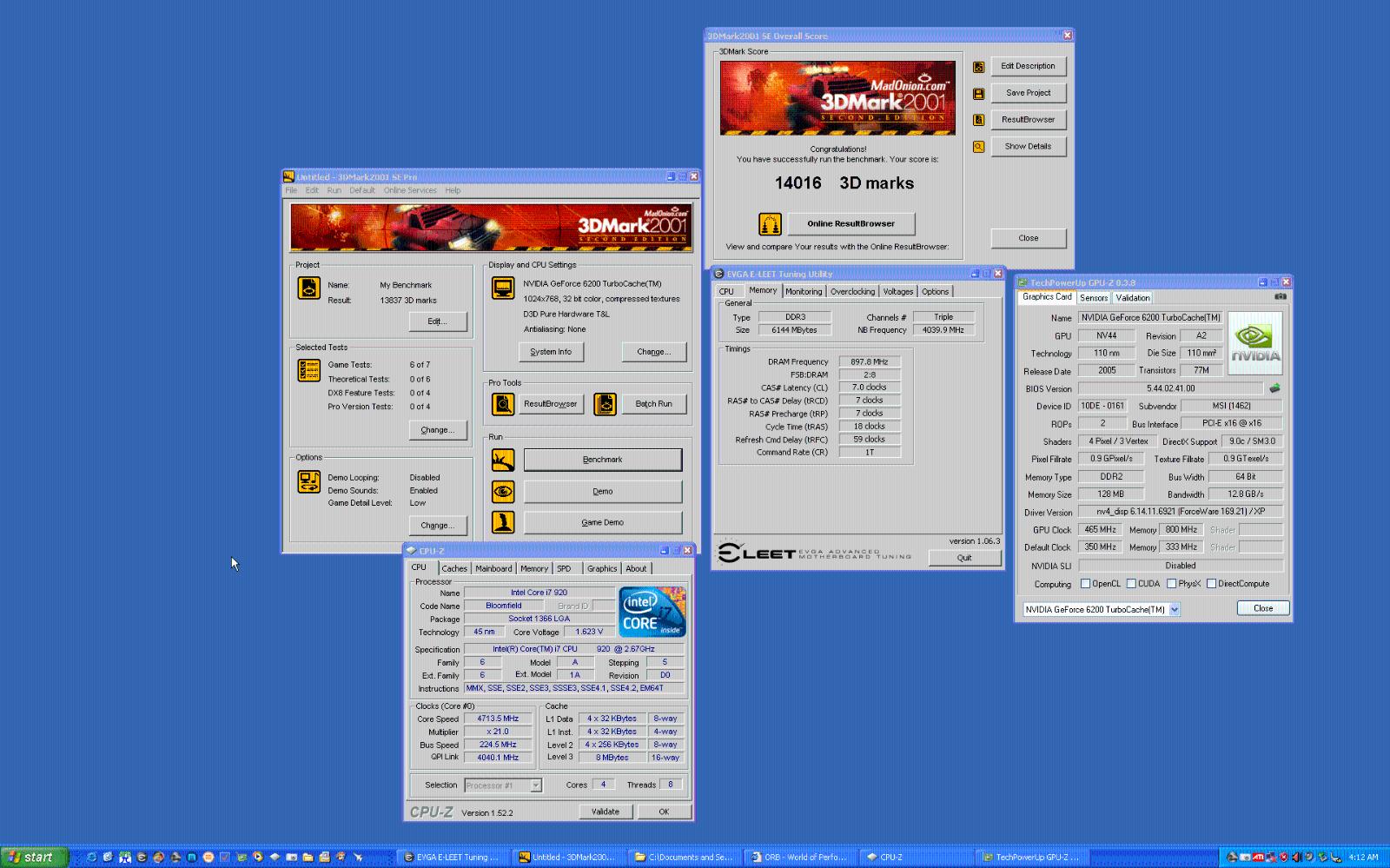Switch to ORB World of Performance taskbar item
Screen dimensions: 1390x868
(x=799, y=857)
